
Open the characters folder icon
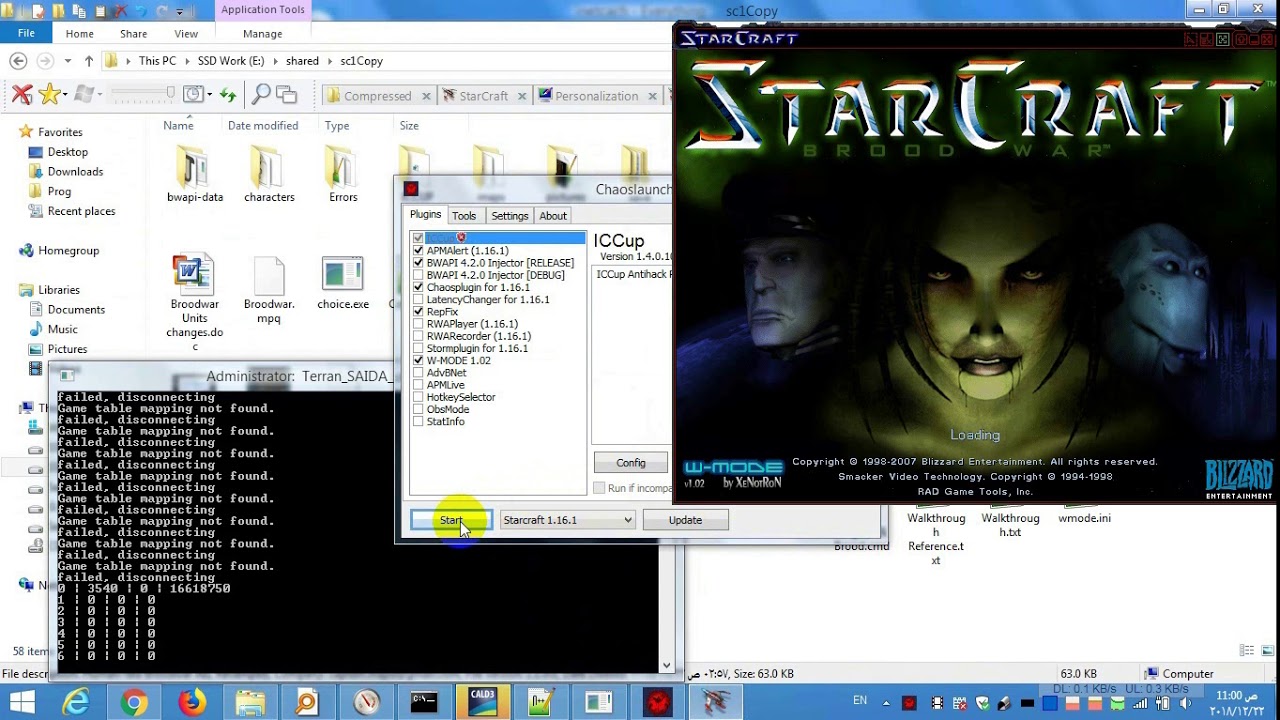(x=268, y=166)
